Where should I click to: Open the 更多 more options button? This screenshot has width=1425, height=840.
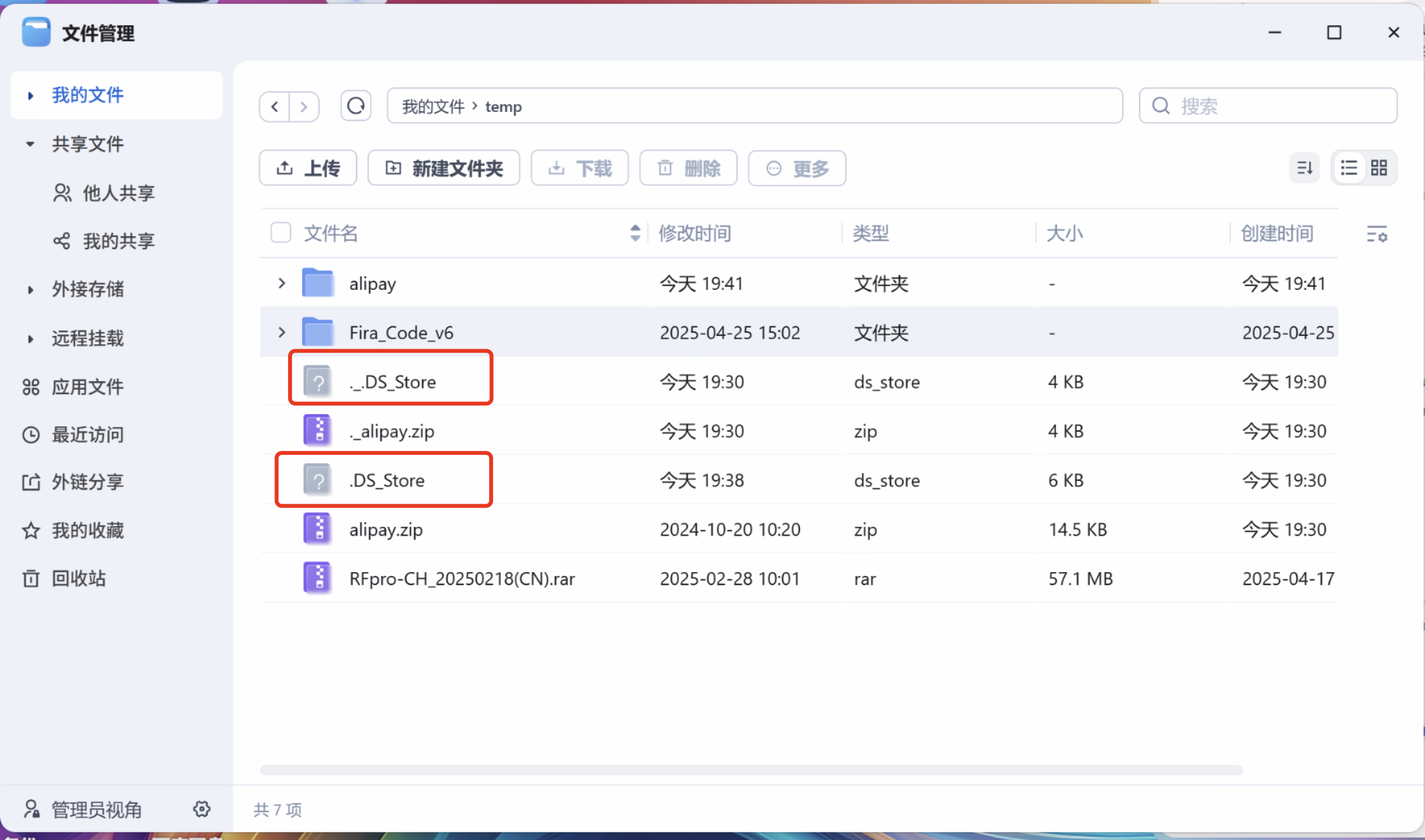tap(797, 168)
